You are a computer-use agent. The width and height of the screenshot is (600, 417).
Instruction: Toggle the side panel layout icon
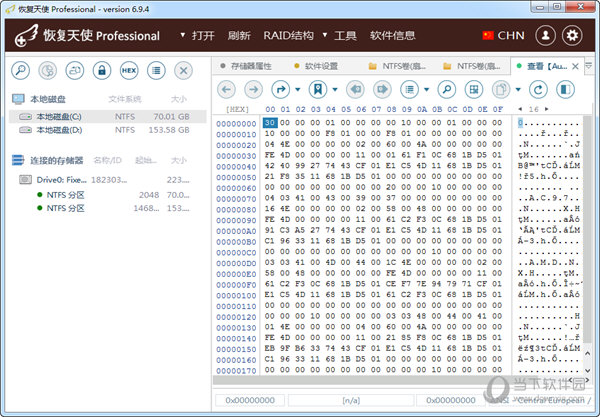click(x=565, y=90)
